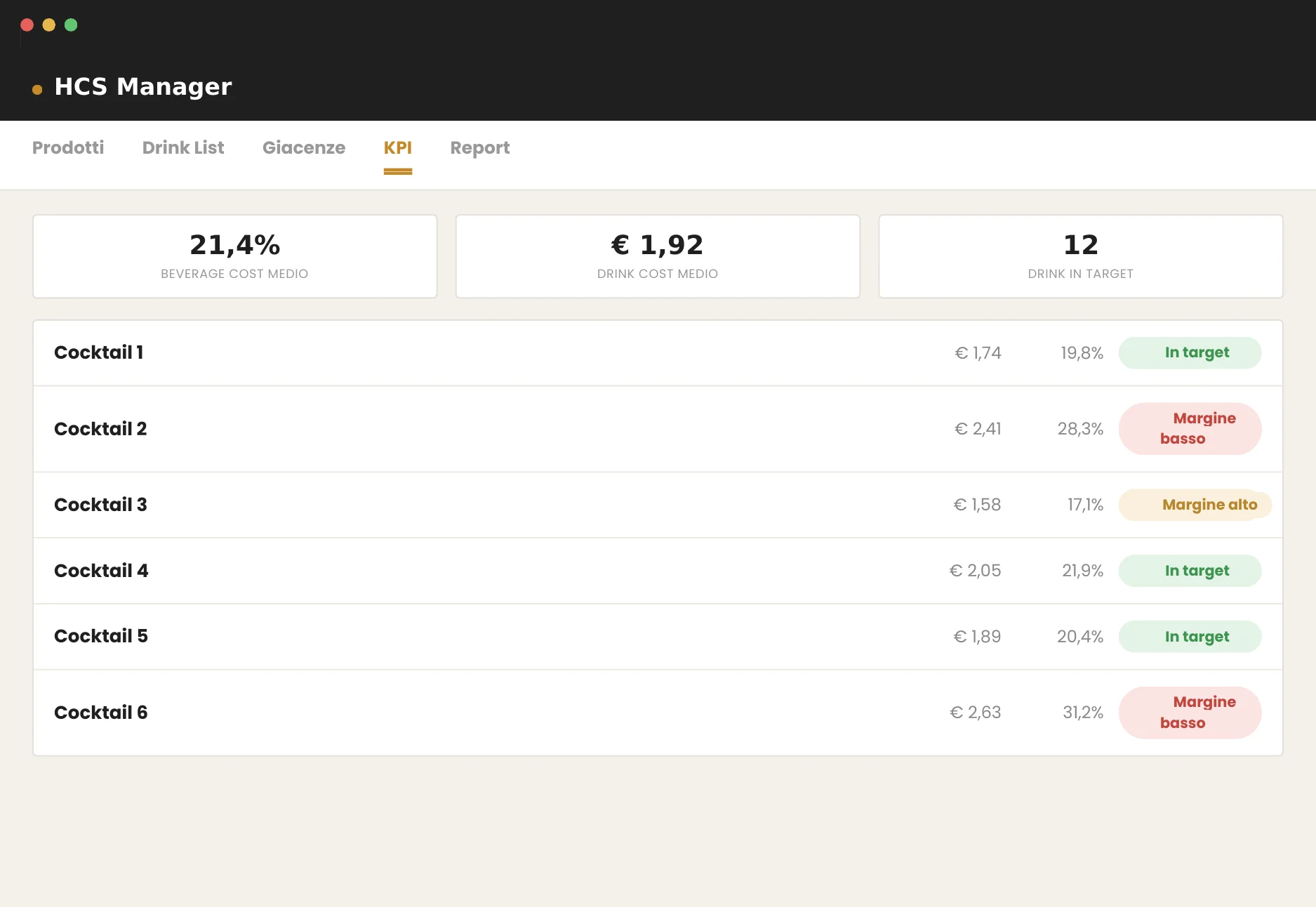
Task: Click the € 1,58 cost value
Action: (977, 505)
